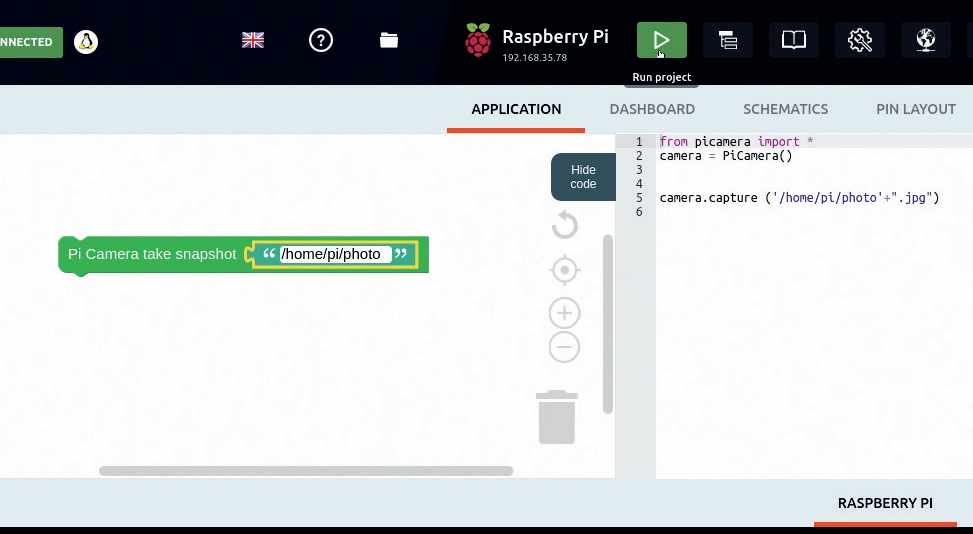
Task: Click the green Run project play button
Action: 661,40
